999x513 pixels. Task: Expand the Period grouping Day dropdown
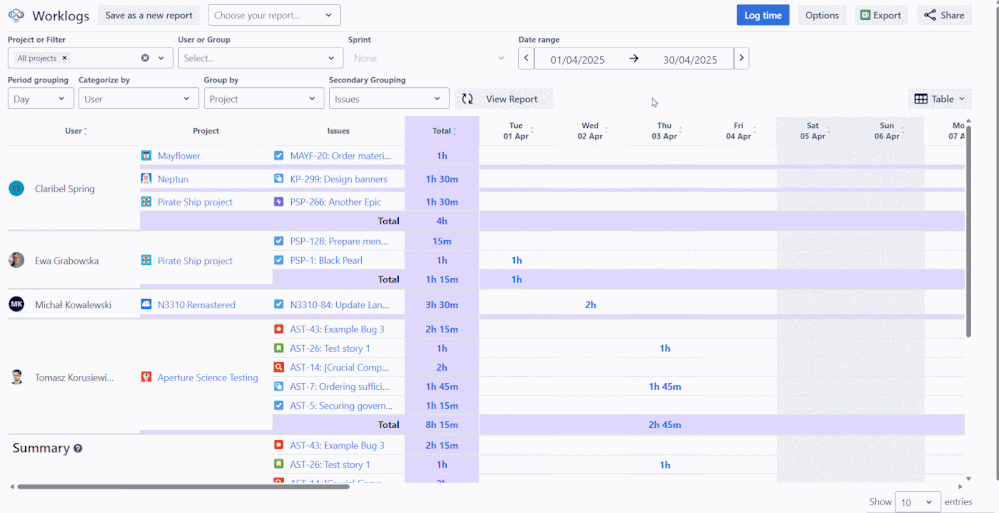point(40,99)
